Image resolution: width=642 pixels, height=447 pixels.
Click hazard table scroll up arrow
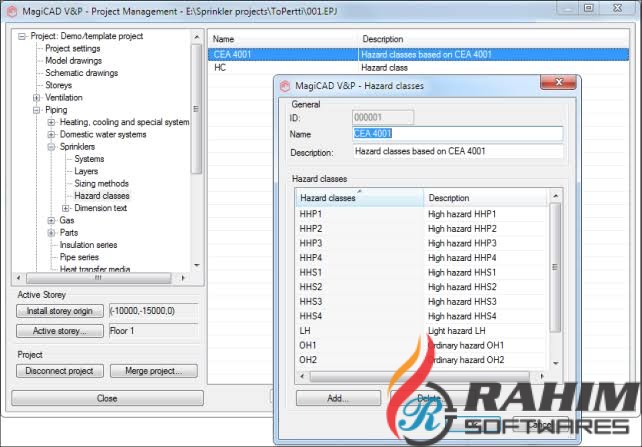[556, 196]
